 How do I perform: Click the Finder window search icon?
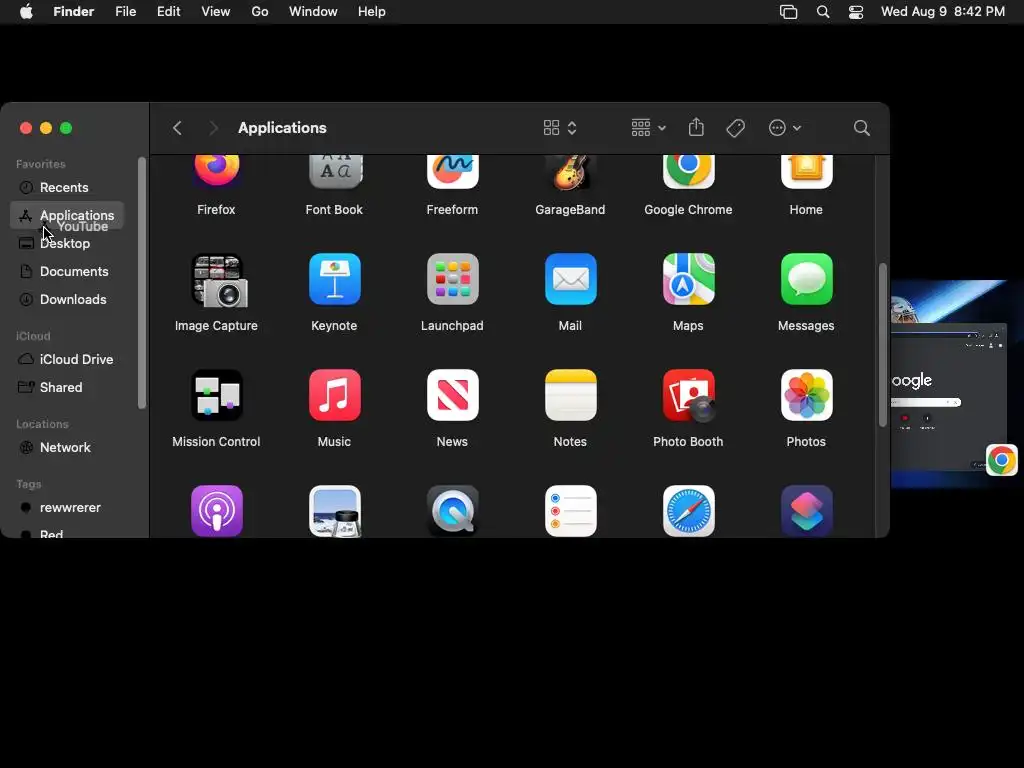tap(861, 128)
